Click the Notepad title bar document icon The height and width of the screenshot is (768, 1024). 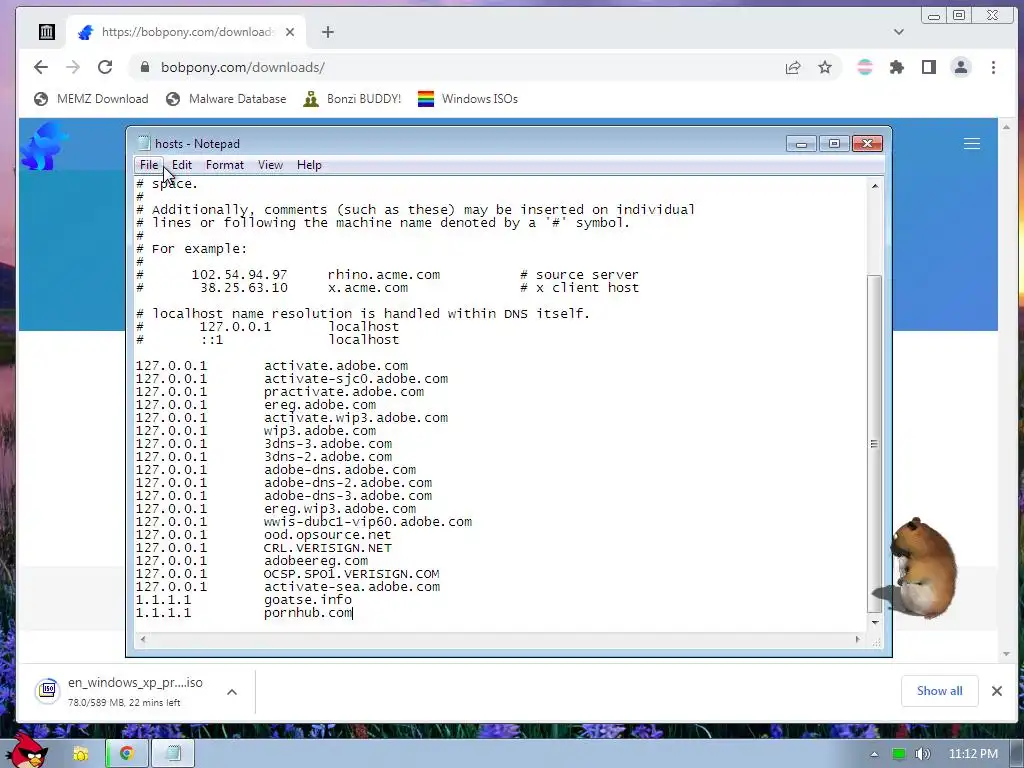(x=144, y=144)
